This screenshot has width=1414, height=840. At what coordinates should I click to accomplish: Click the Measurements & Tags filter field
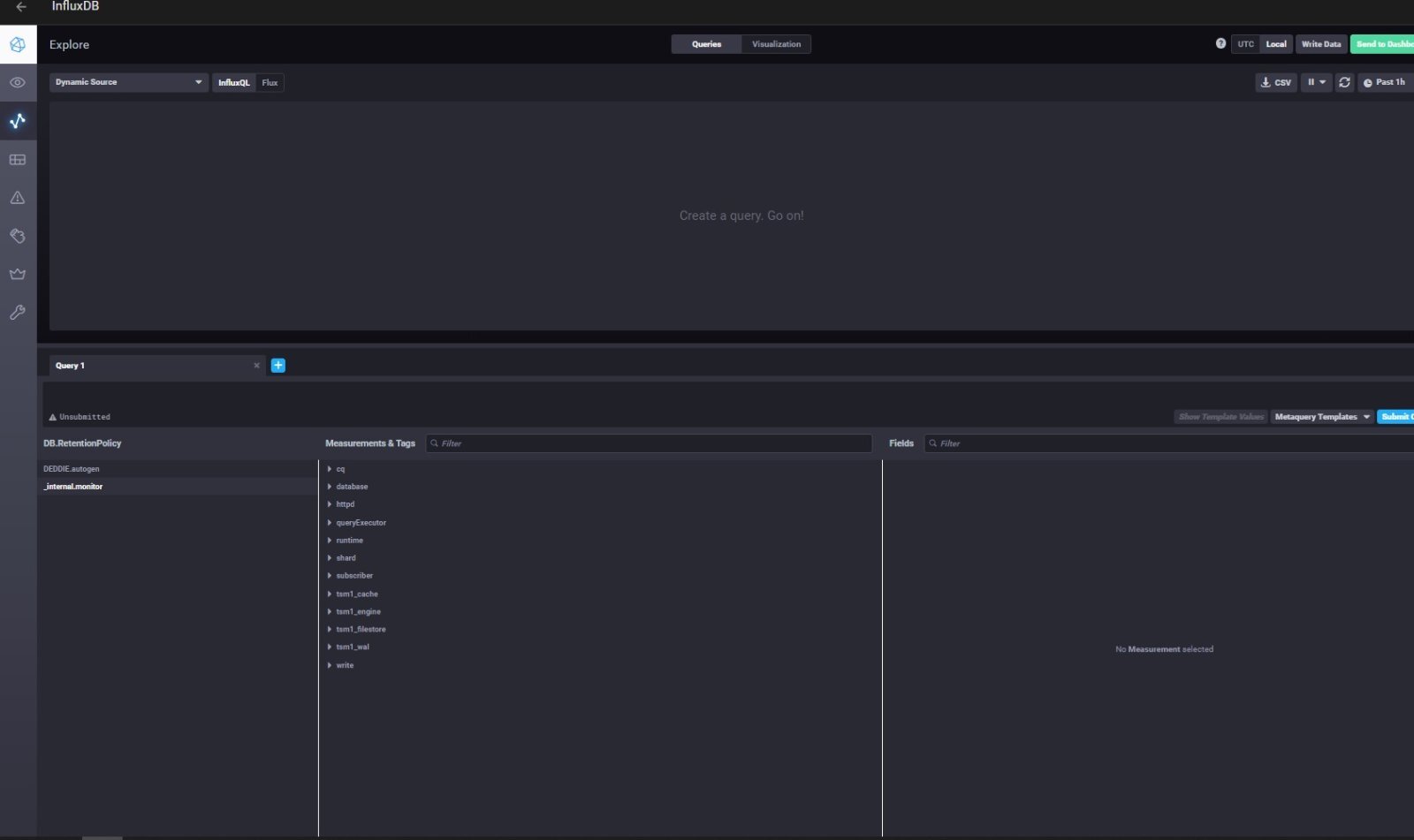coord(649,443)
